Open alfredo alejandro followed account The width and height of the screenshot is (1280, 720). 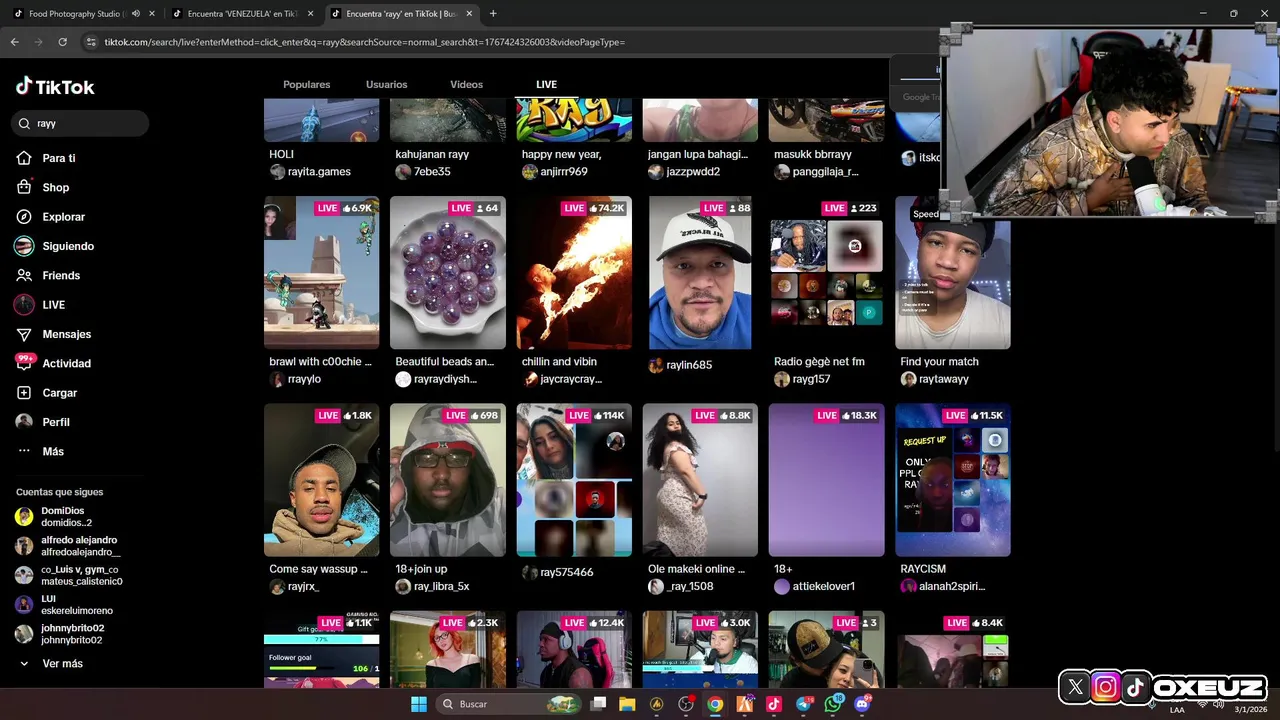pyautogui.click(x=68, y=546)
